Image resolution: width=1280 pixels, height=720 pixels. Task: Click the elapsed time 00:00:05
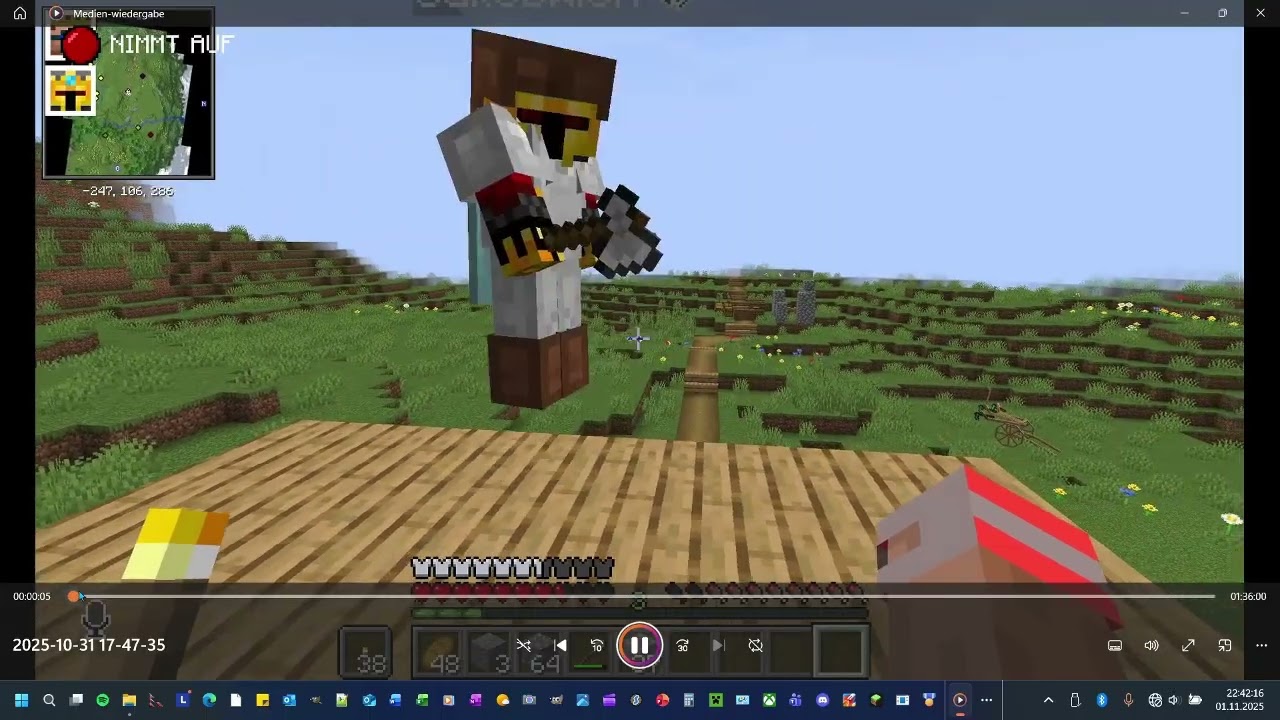pyautogui.click(x=32, y=596)
